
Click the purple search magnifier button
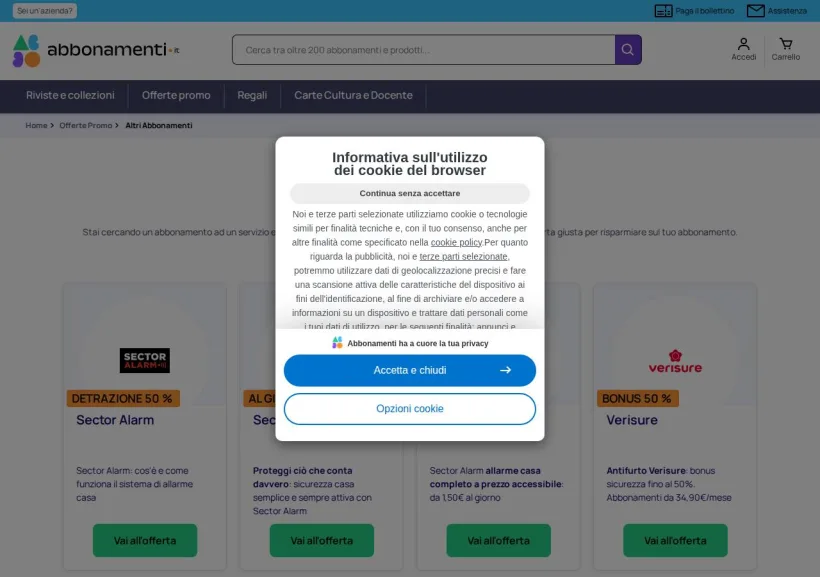point(628,50)
